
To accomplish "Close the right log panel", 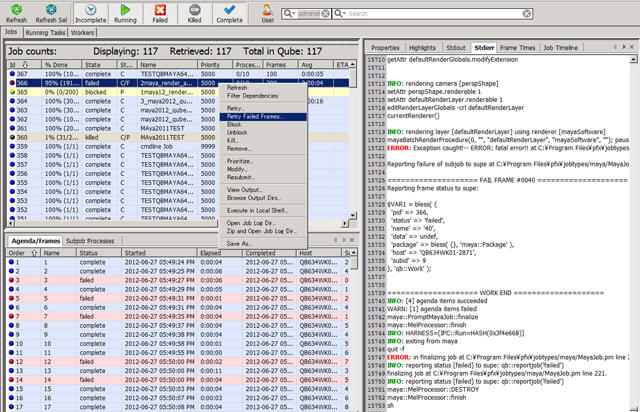I will pyautogui.click(x=632, y=47).
